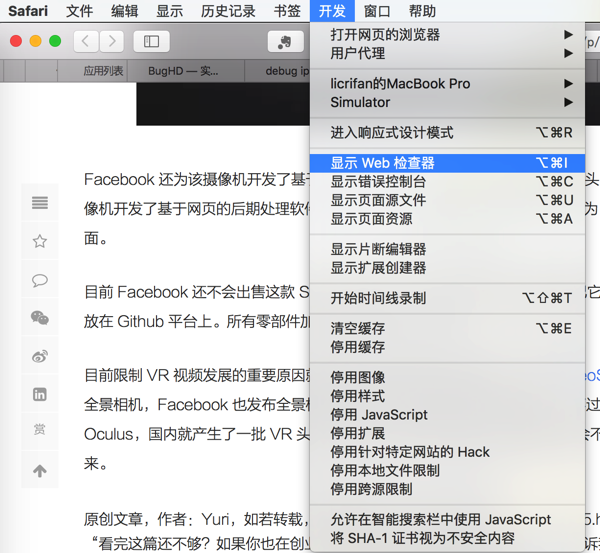Go back with the left arrow button
Image resolution: width=600 pixels, height=553 pixels.
coord(86,41)
